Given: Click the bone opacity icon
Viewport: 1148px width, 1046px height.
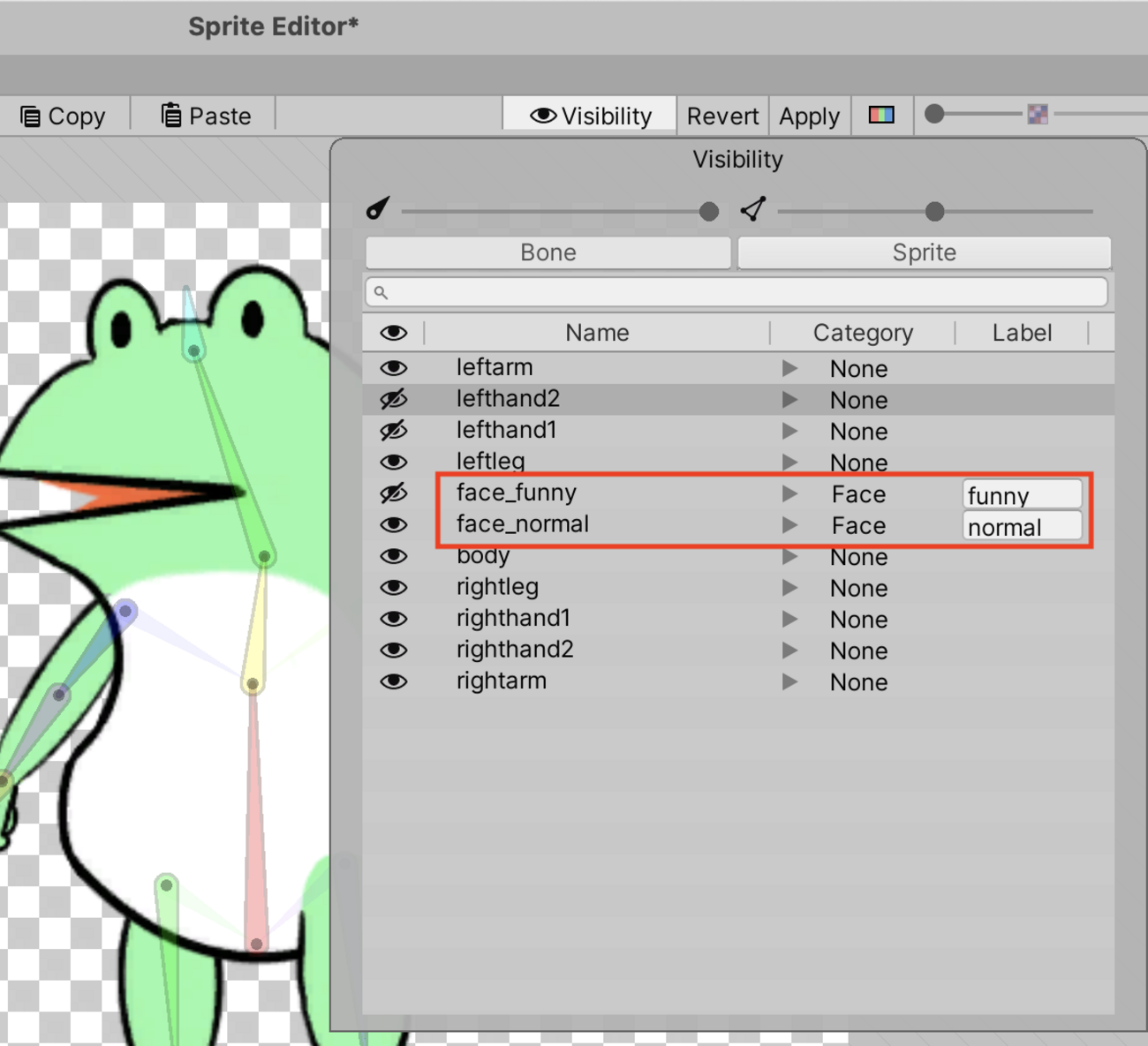Looking at the screenshot, I should pyautogui.click(x=378, y=209).
